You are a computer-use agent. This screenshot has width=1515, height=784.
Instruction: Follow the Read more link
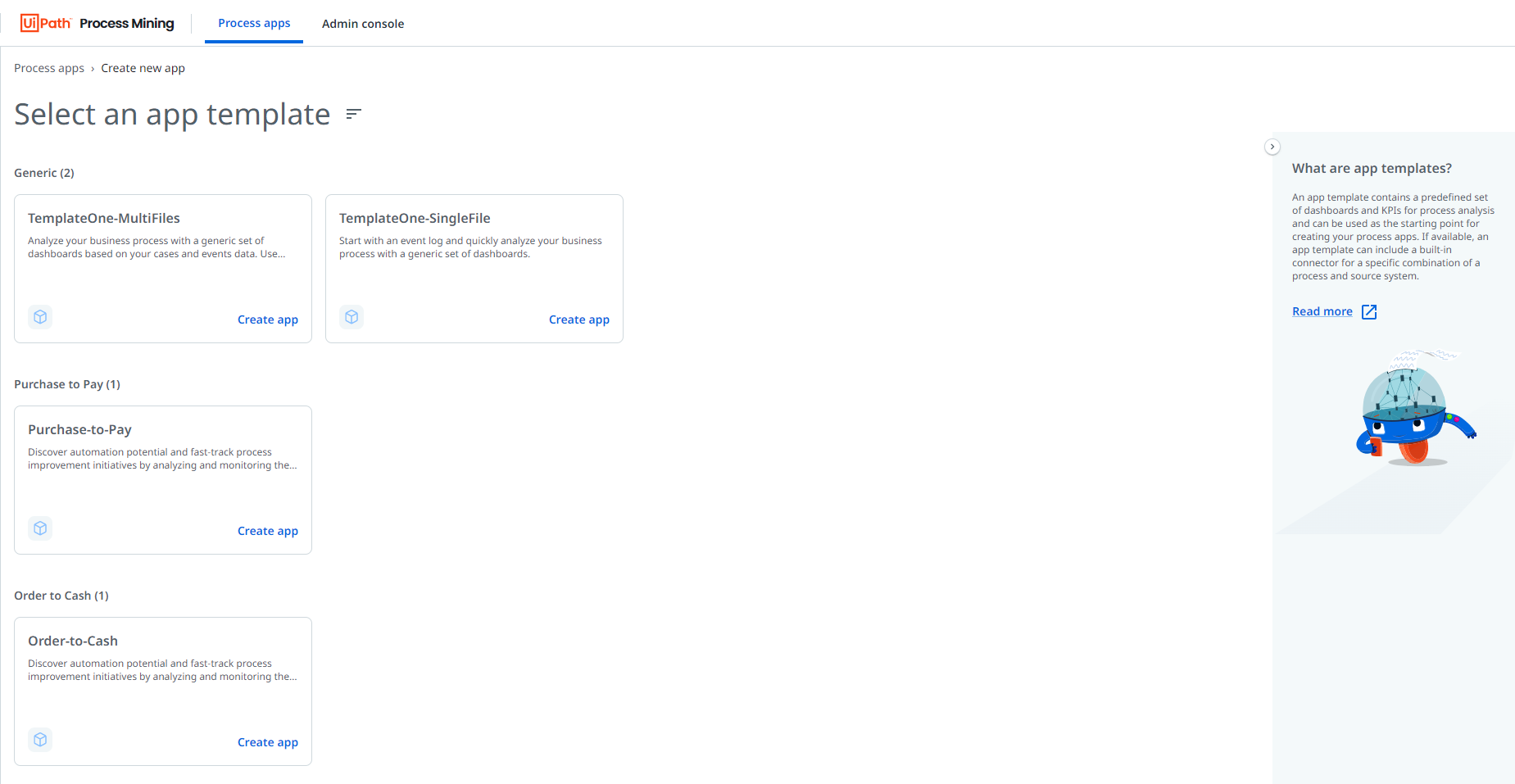(1322, 311)
